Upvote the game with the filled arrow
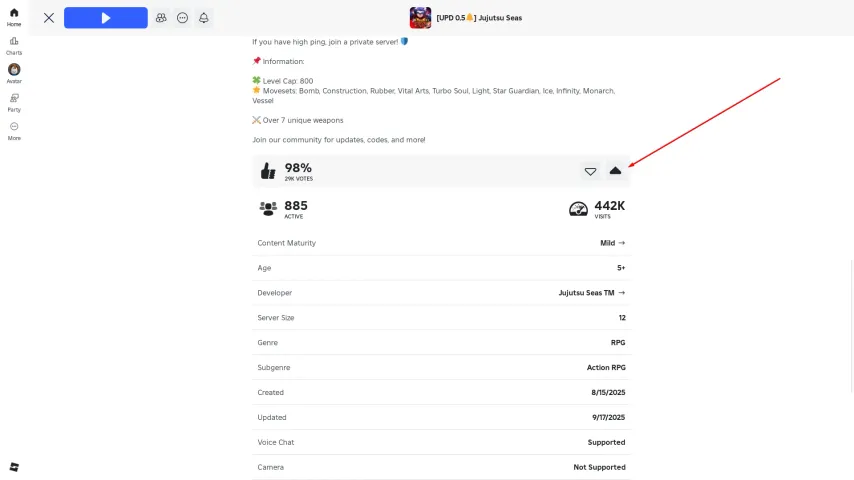Image resolution: width=854 pixels, height=480 pixels. pos(615,171)
